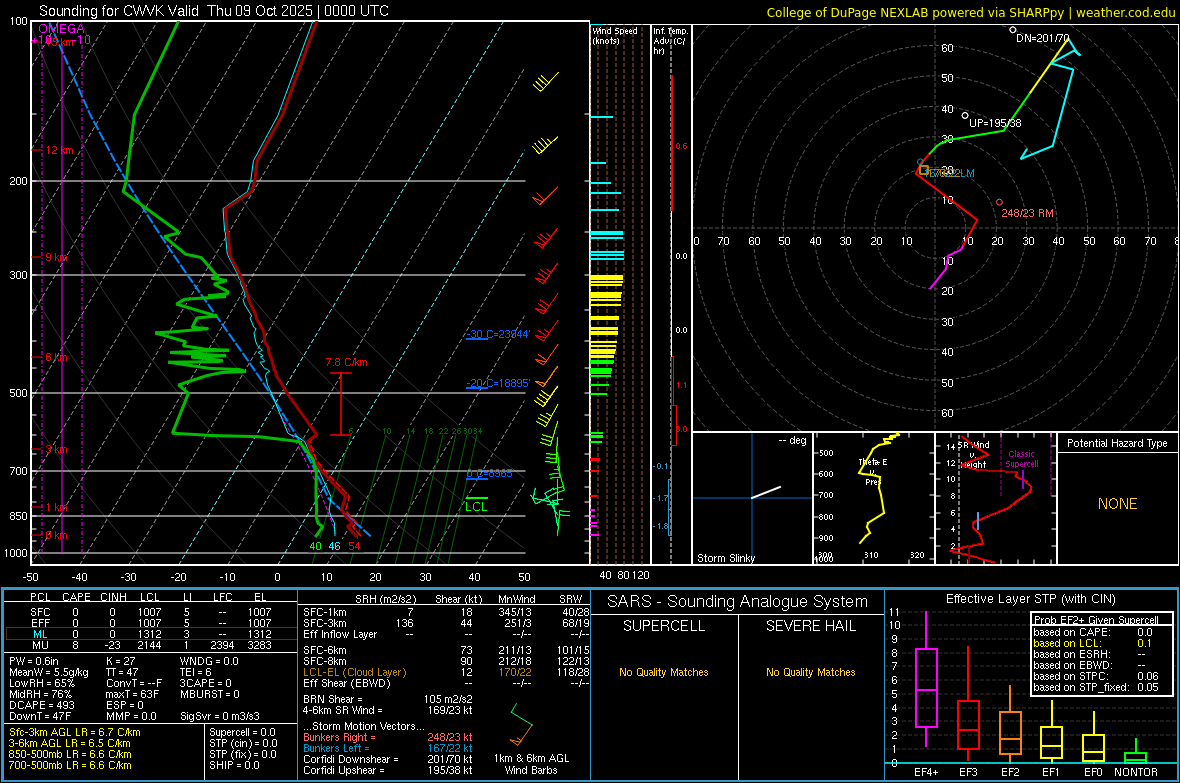Select the '9 km' height marker
1180x783 pixels.
56,257
